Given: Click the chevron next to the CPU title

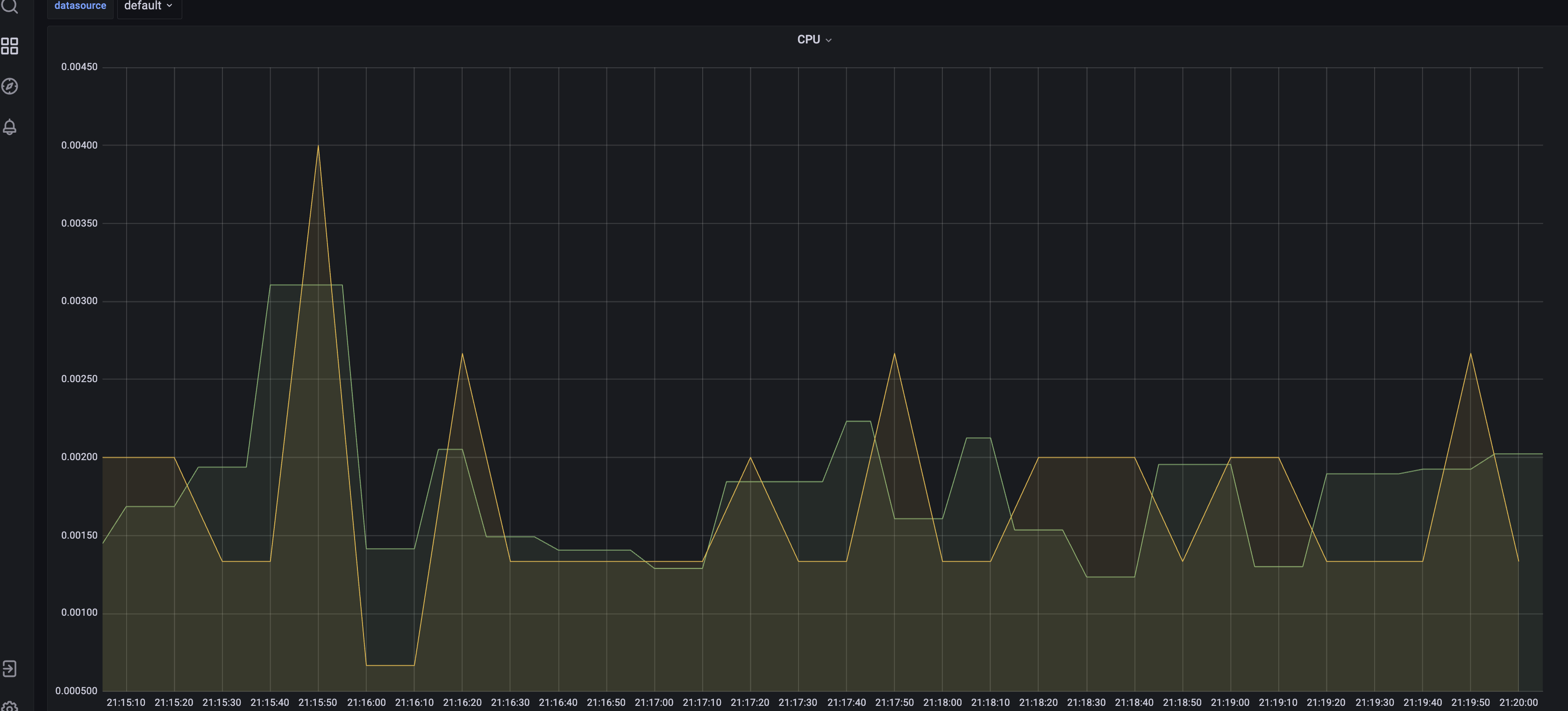Looking at the screenshot, I should (828, 40).
